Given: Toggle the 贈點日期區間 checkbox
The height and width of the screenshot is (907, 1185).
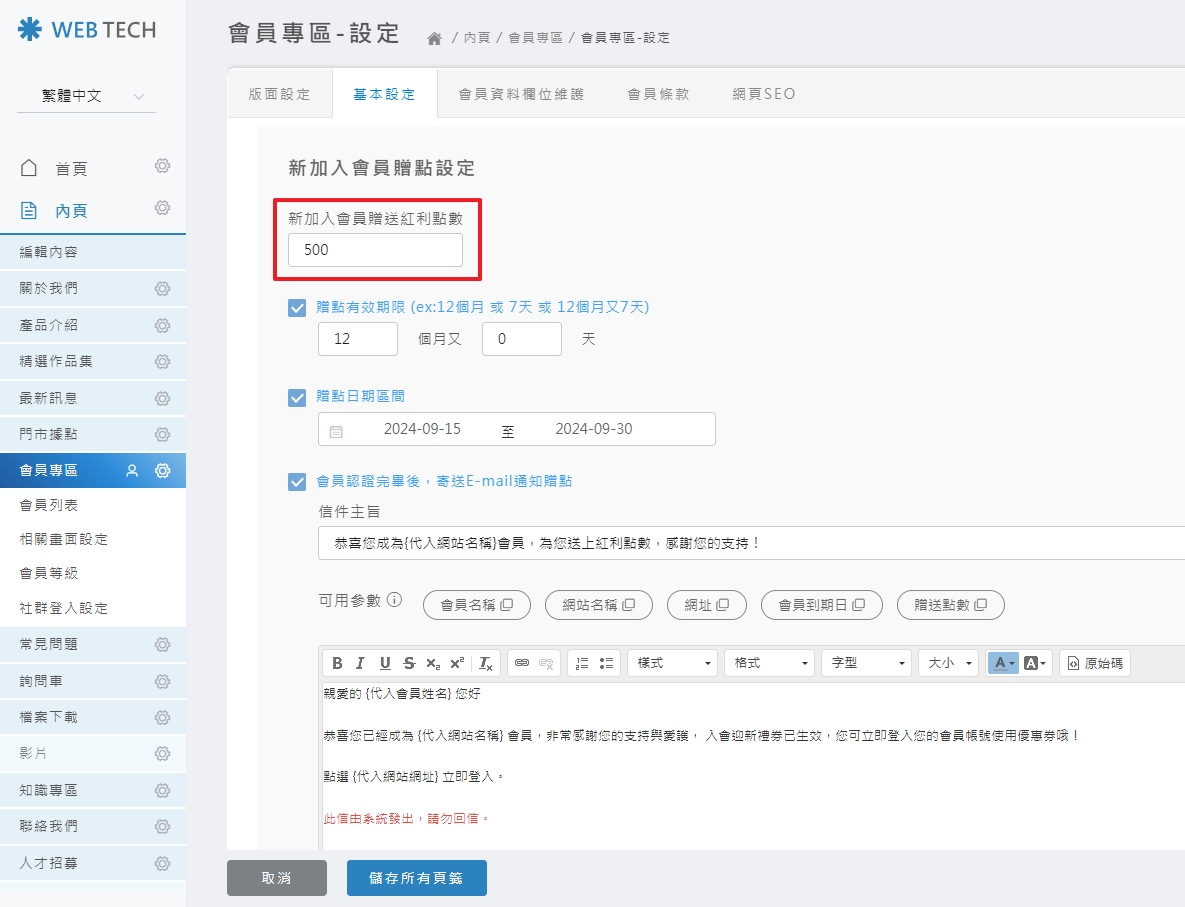Looking at the screenshot, I should click(297, 398).
